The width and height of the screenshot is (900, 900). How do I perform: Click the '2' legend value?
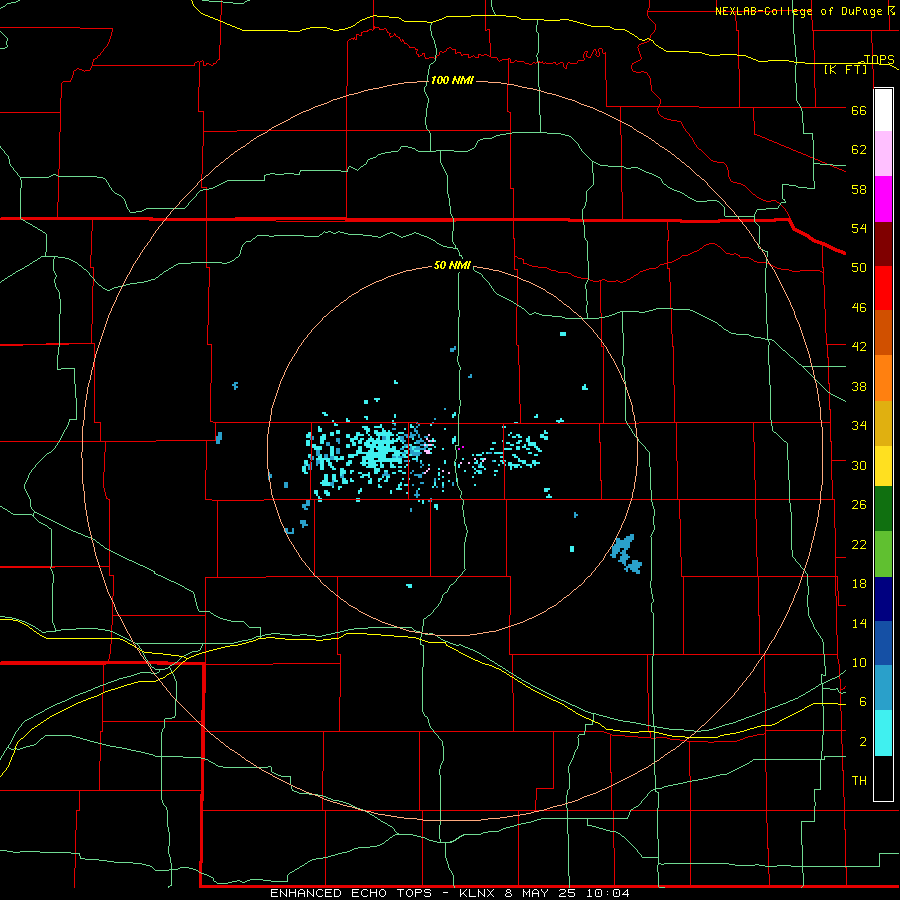click(863, 742)
